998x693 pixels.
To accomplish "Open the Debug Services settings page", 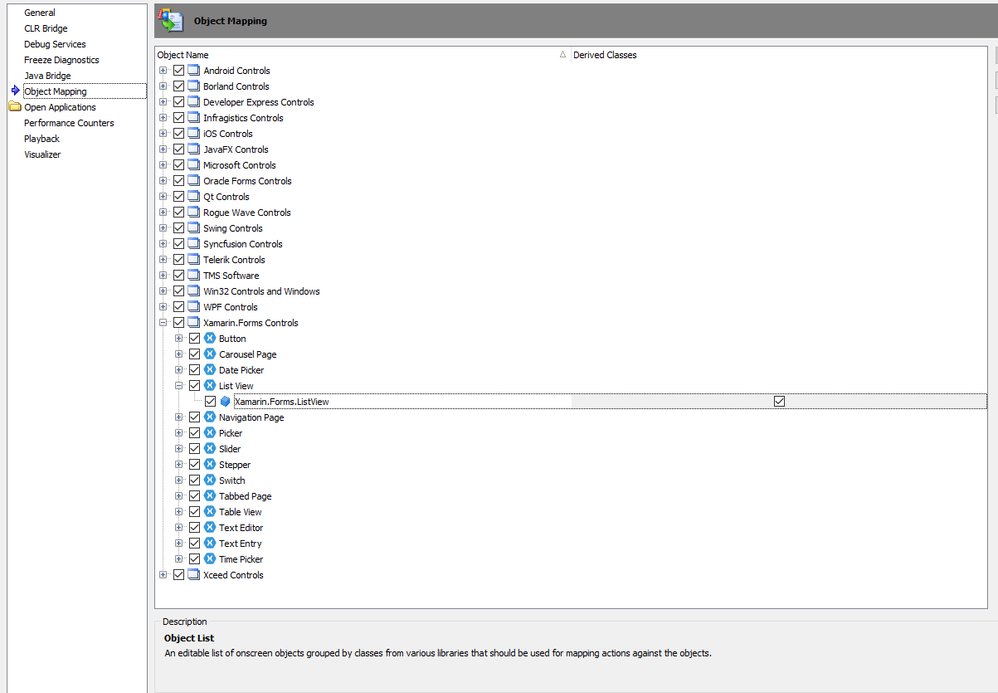I will pyautogui.click(x=55, y=44).
